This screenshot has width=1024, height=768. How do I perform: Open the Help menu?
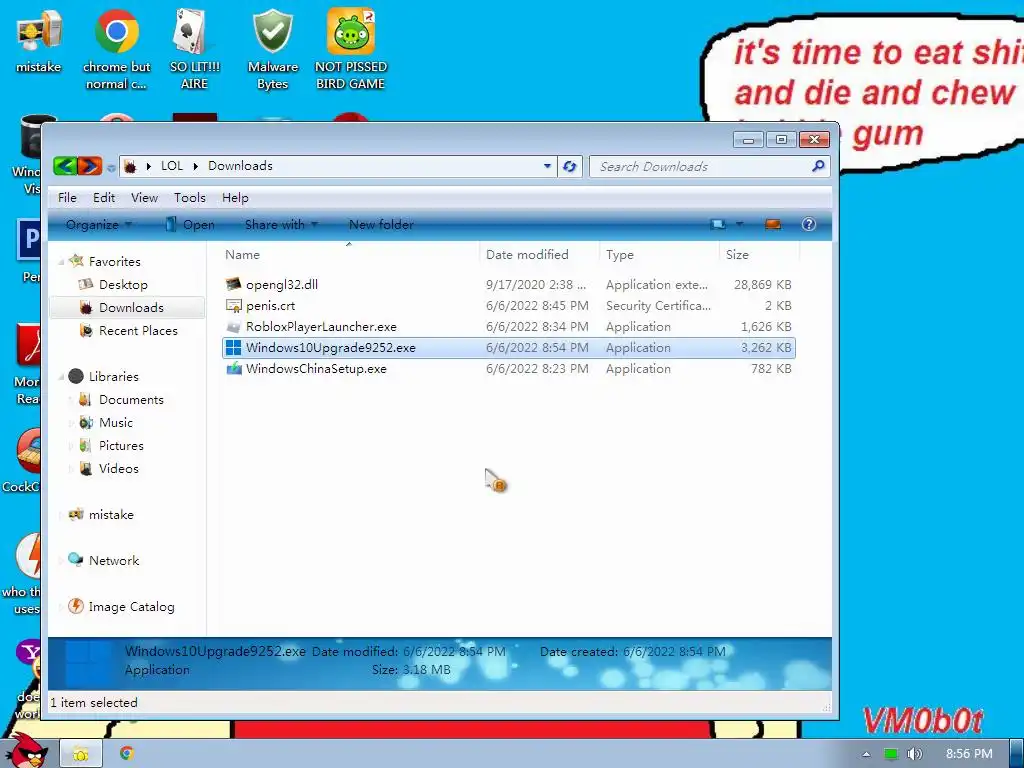point(235,198)
